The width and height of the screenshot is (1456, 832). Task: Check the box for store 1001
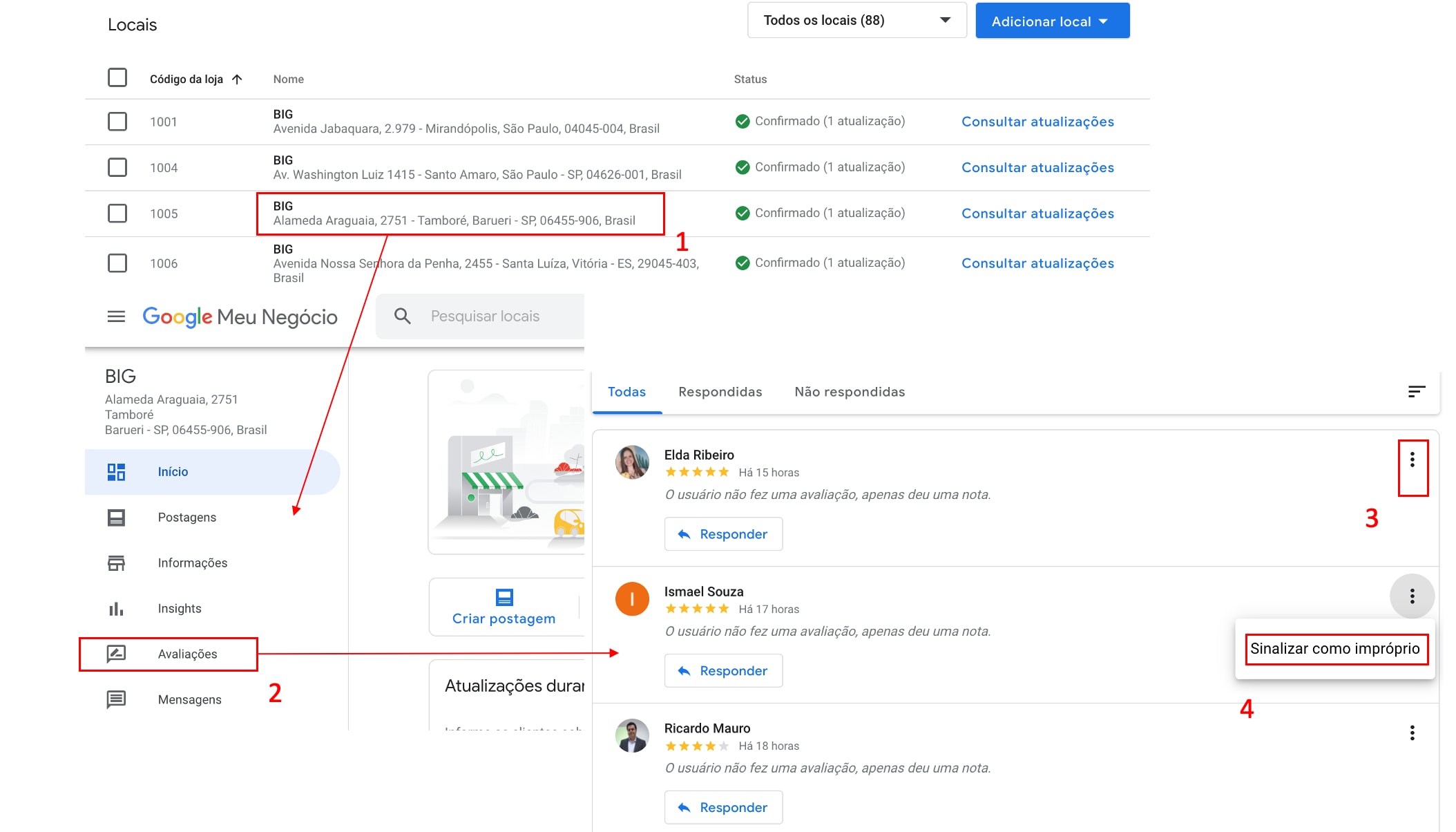117,122
